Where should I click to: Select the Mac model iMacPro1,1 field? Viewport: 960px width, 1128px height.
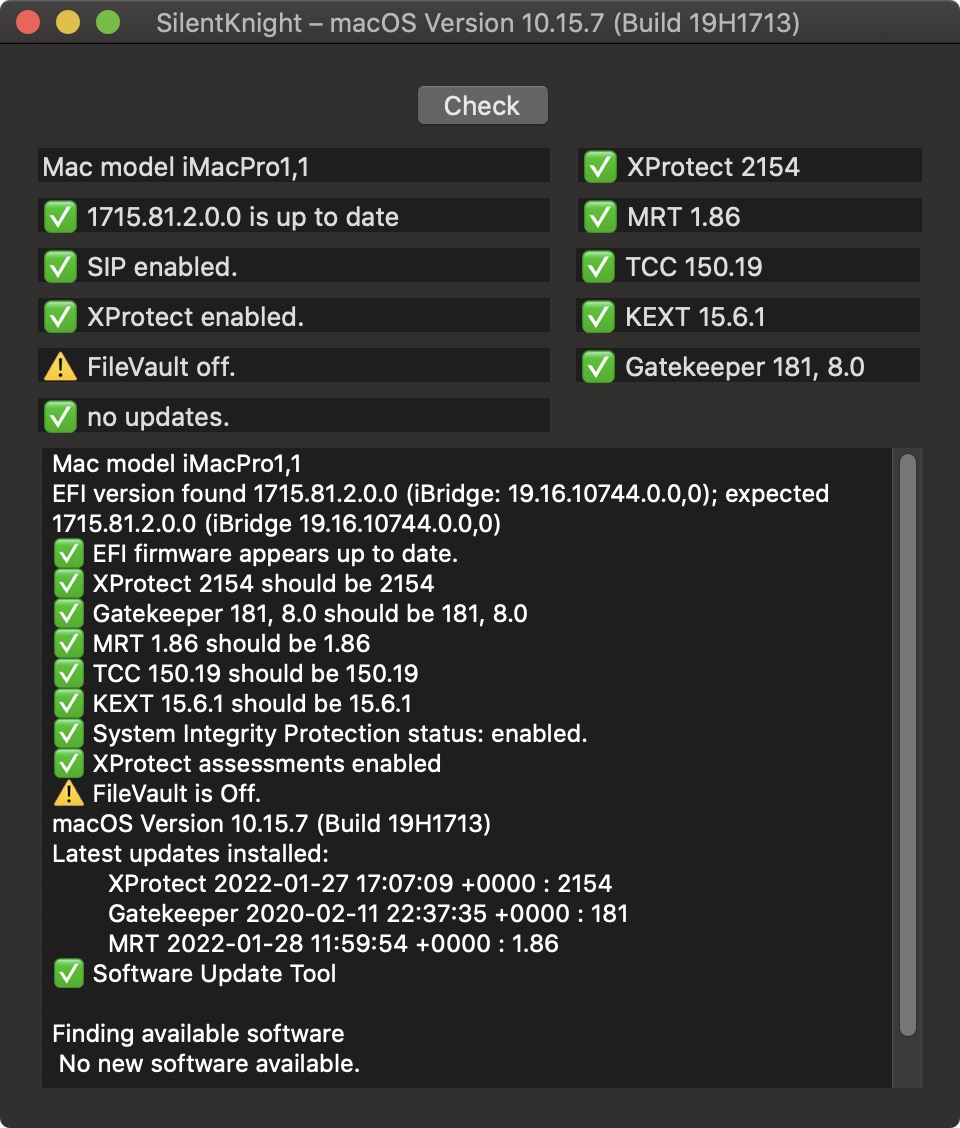coord(294,167)
